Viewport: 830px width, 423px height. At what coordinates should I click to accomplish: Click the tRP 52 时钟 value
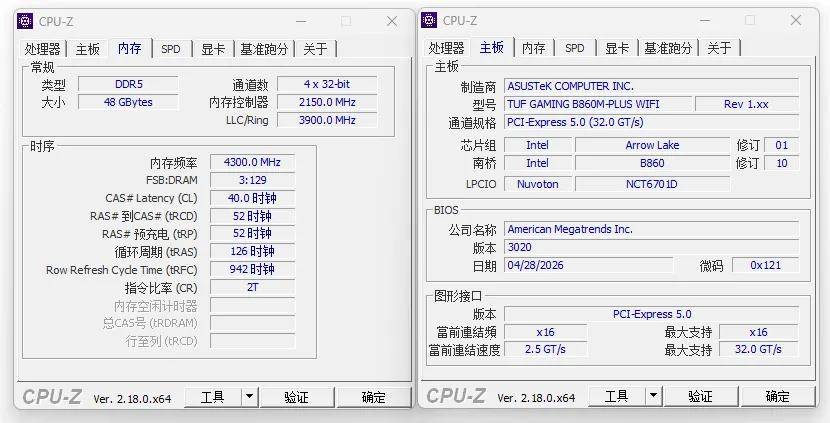pyautogui.click(x=252, y=233)
